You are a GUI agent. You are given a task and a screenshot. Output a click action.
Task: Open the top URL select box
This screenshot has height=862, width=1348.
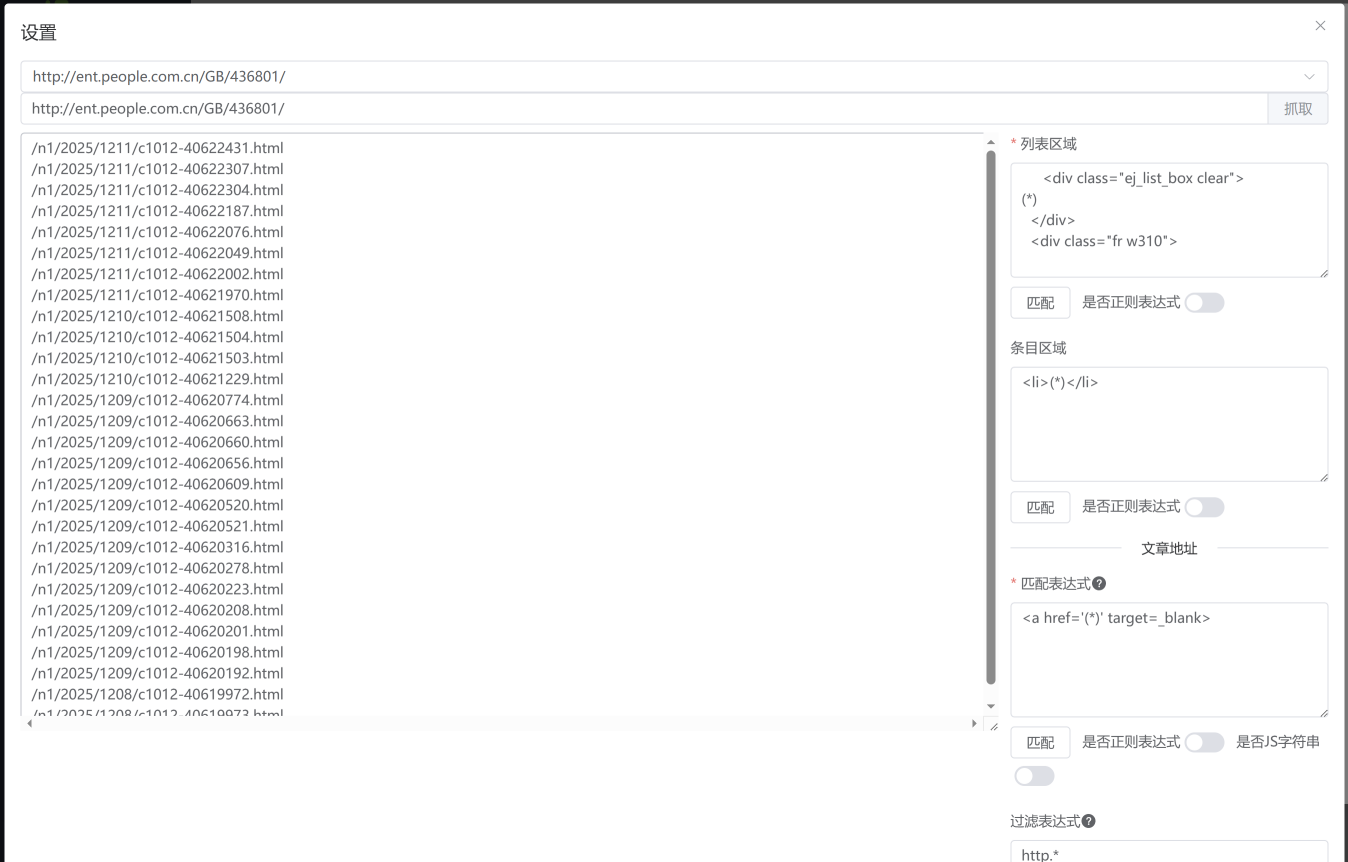[x=660, y=77]
